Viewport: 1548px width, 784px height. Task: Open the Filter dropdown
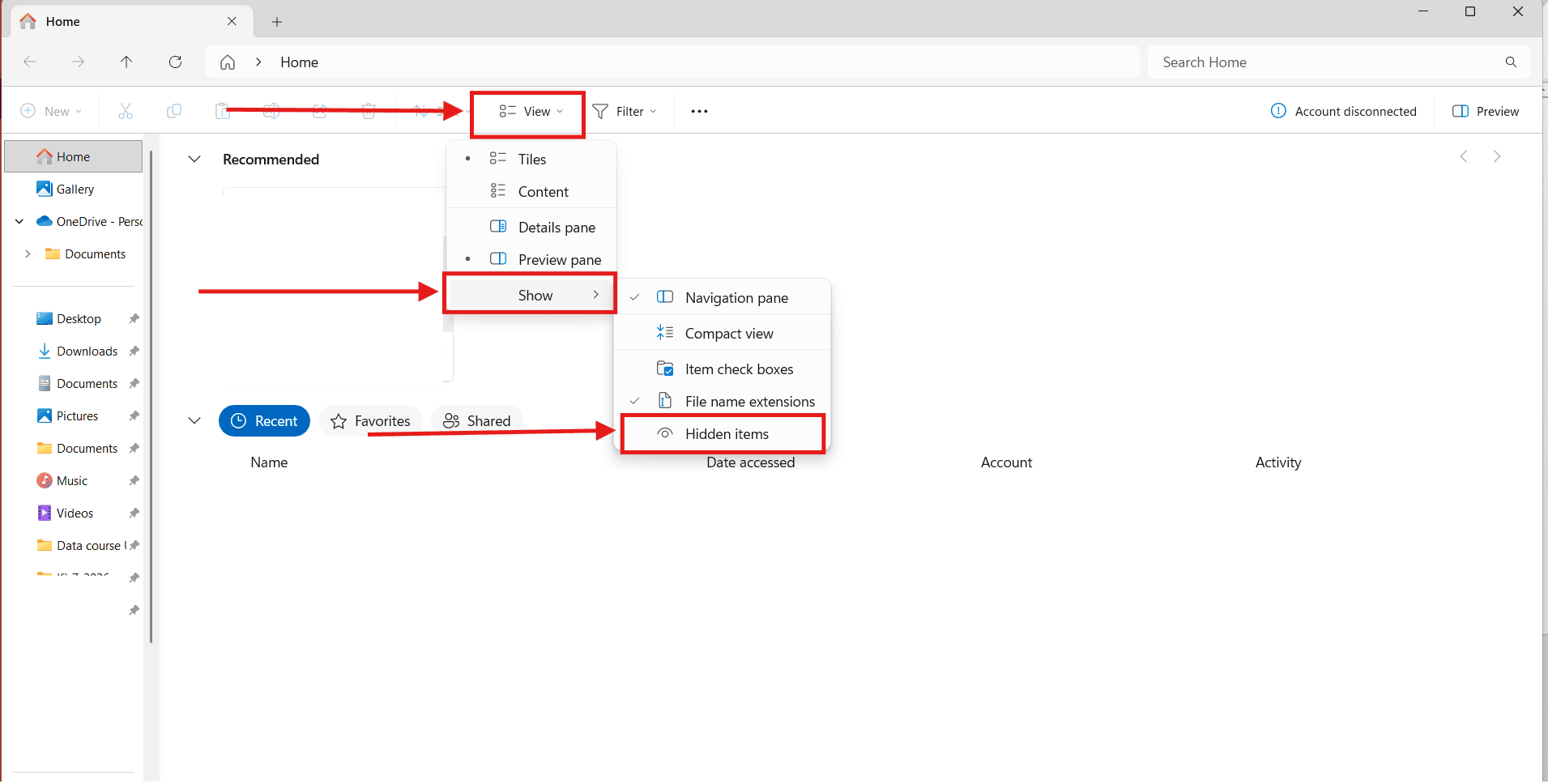(625, 112)
